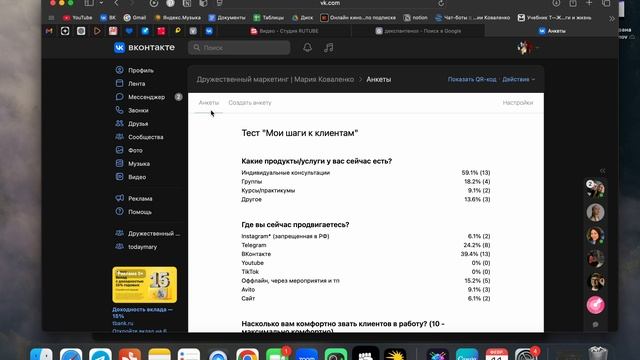This screenshot has height=360, width=640.
Task: Open the notifications bell in VK header
Action: pos(307,48)
